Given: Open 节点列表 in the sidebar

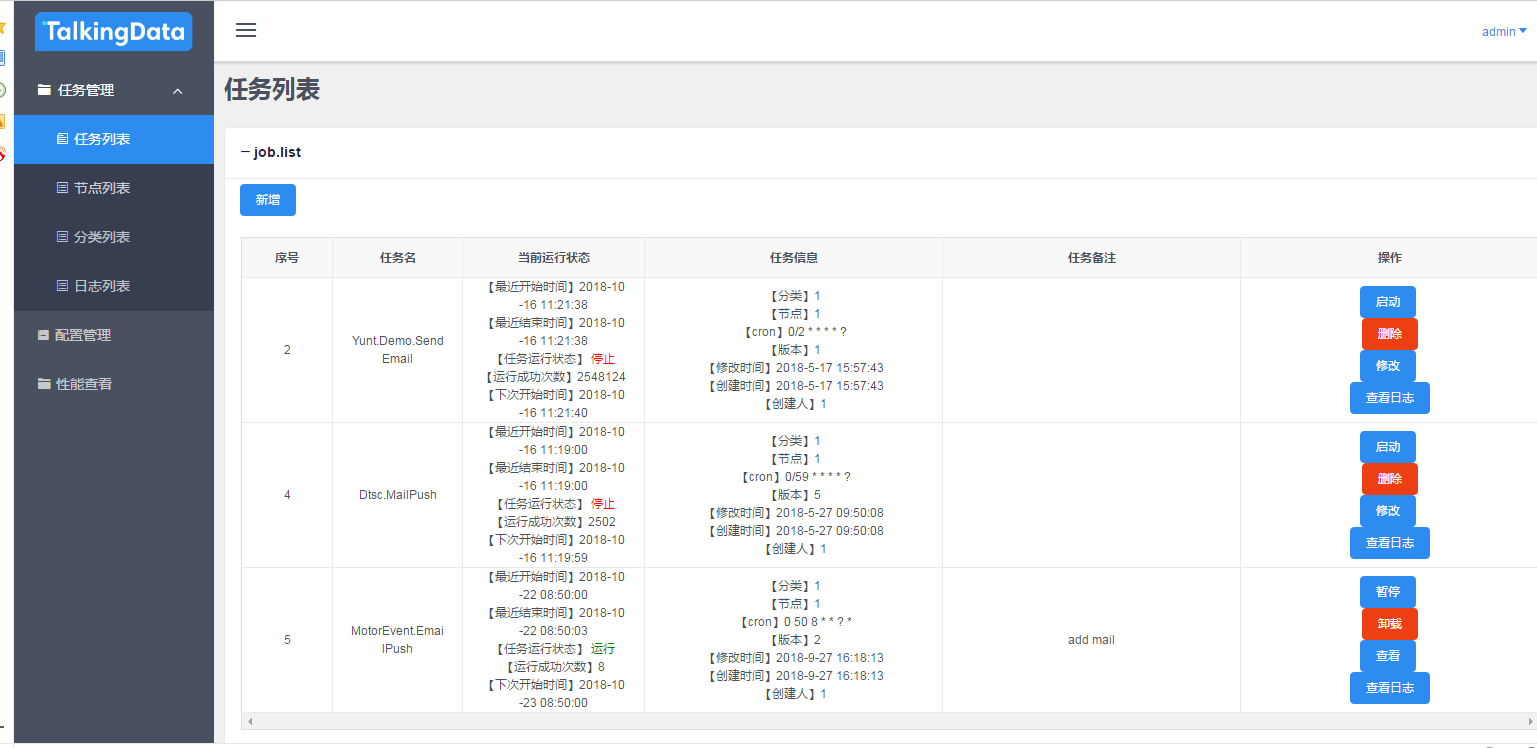Looking at the screenshot, I should point(114,188).
